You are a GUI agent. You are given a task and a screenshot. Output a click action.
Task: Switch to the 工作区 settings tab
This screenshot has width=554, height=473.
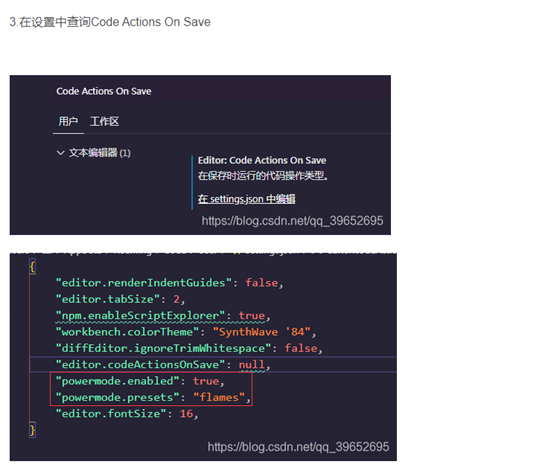tap(104, 122)
